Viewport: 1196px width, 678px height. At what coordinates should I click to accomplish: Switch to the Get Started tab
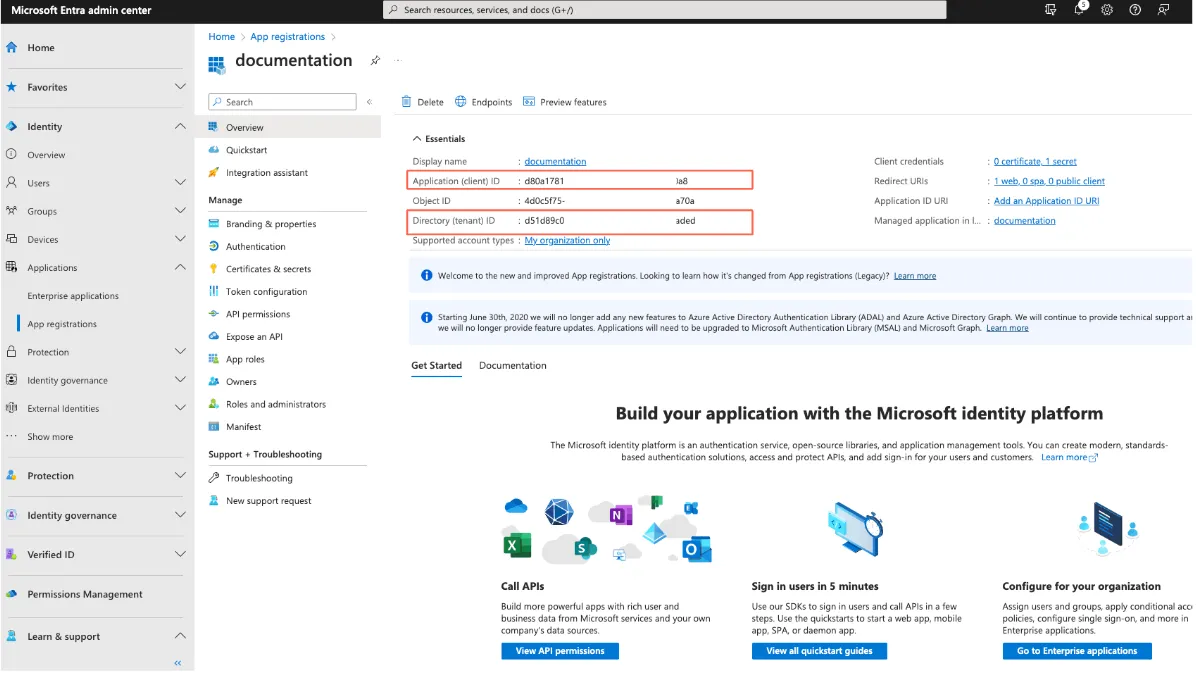[436, 365]
